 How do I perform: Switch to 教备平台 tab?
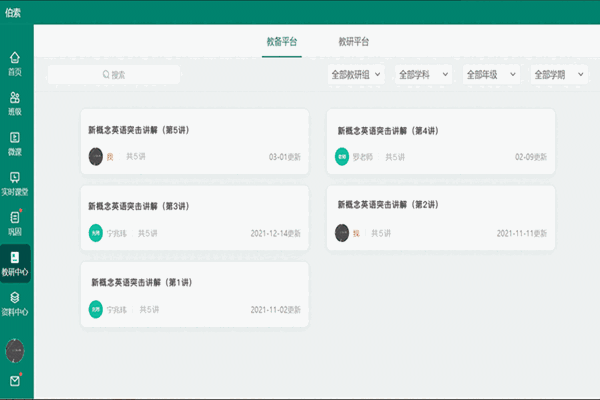pyautogui.click(x=282, y=41)
